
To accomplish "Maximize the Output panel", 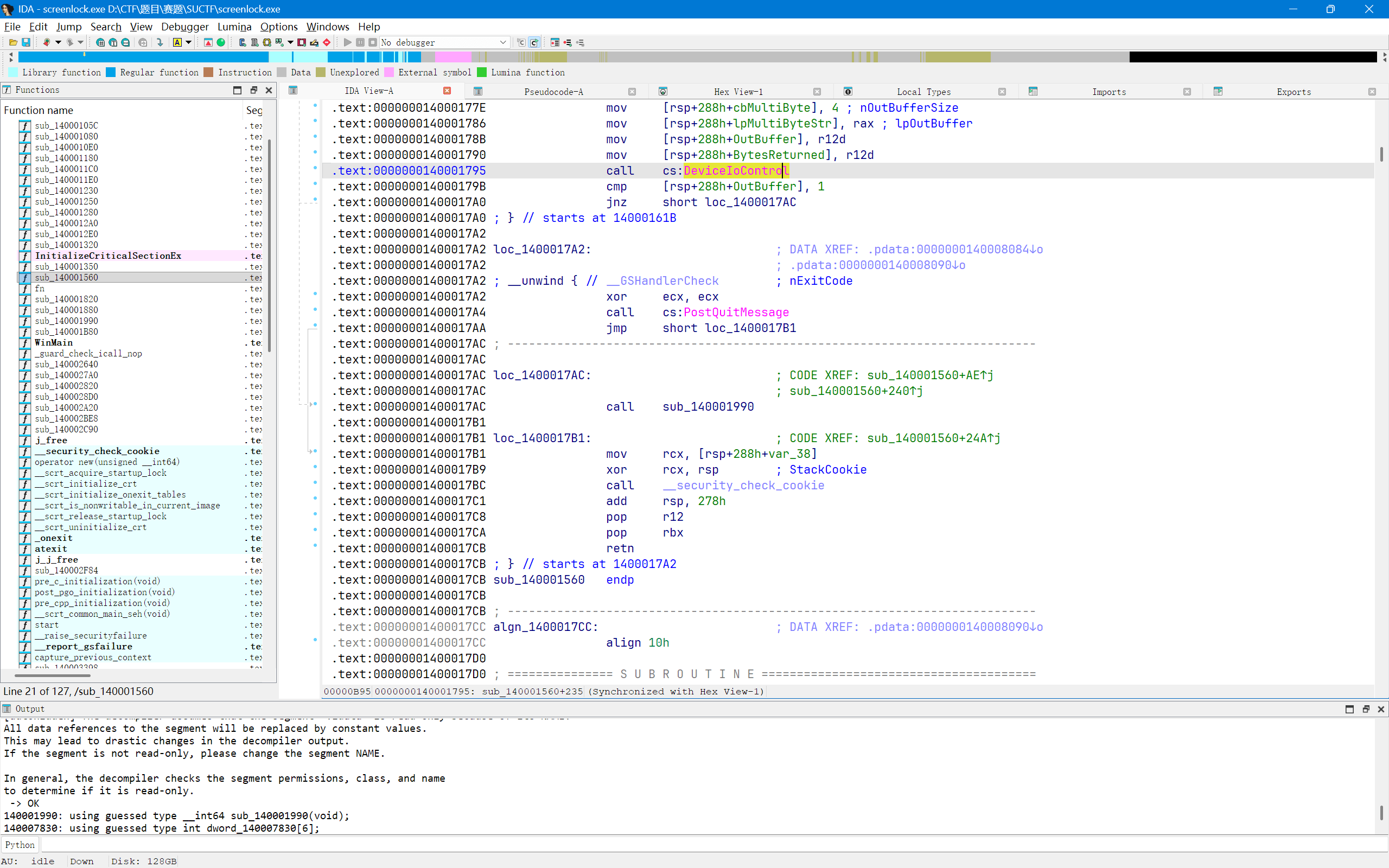I will pos(1349,709).
